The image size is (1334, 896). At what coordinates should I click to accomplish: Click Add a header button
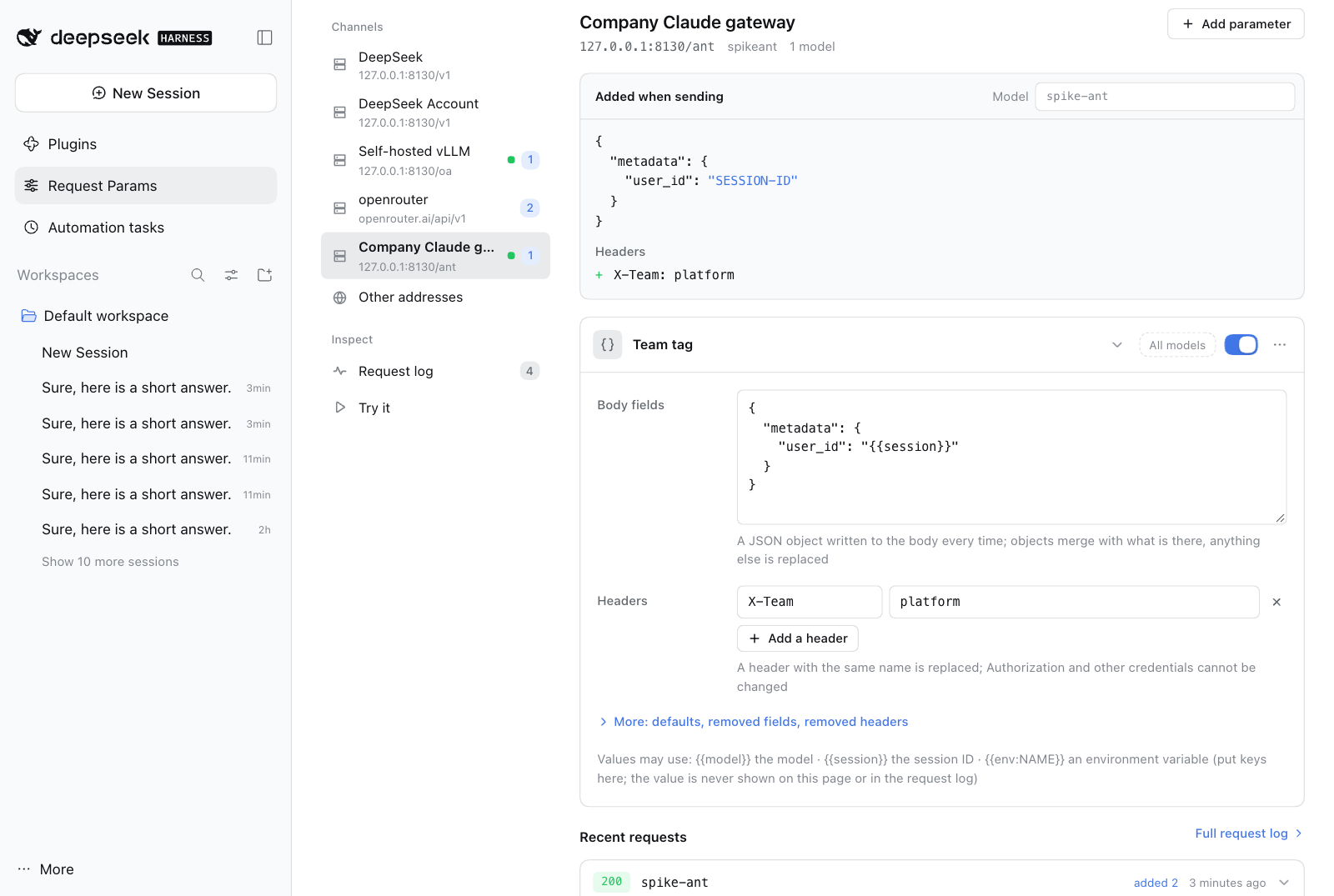pos(798,638)
